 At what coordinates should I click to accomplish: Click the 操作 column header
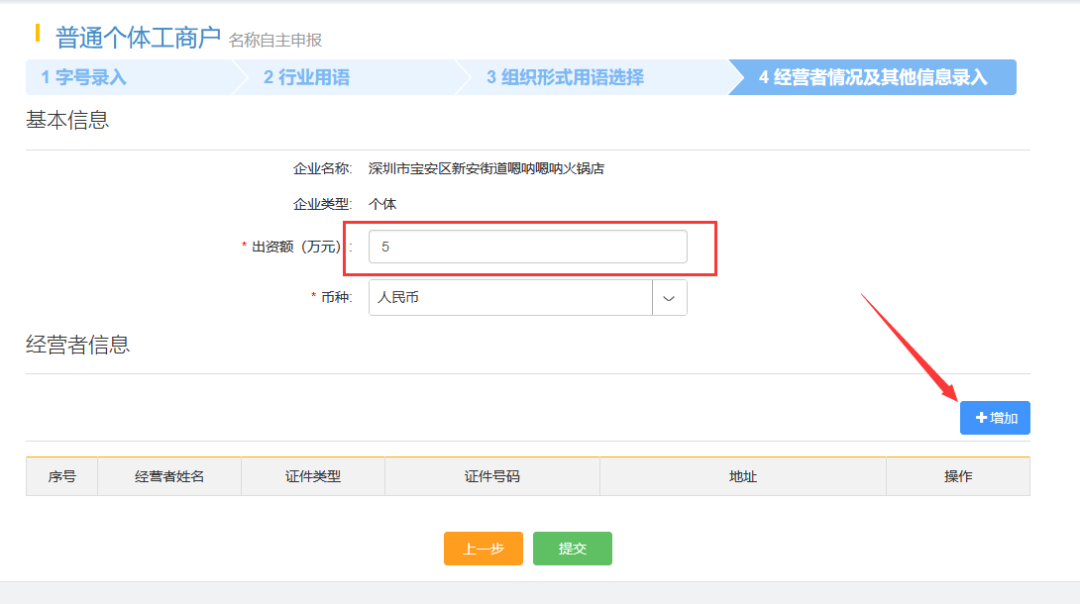point(957,477)
